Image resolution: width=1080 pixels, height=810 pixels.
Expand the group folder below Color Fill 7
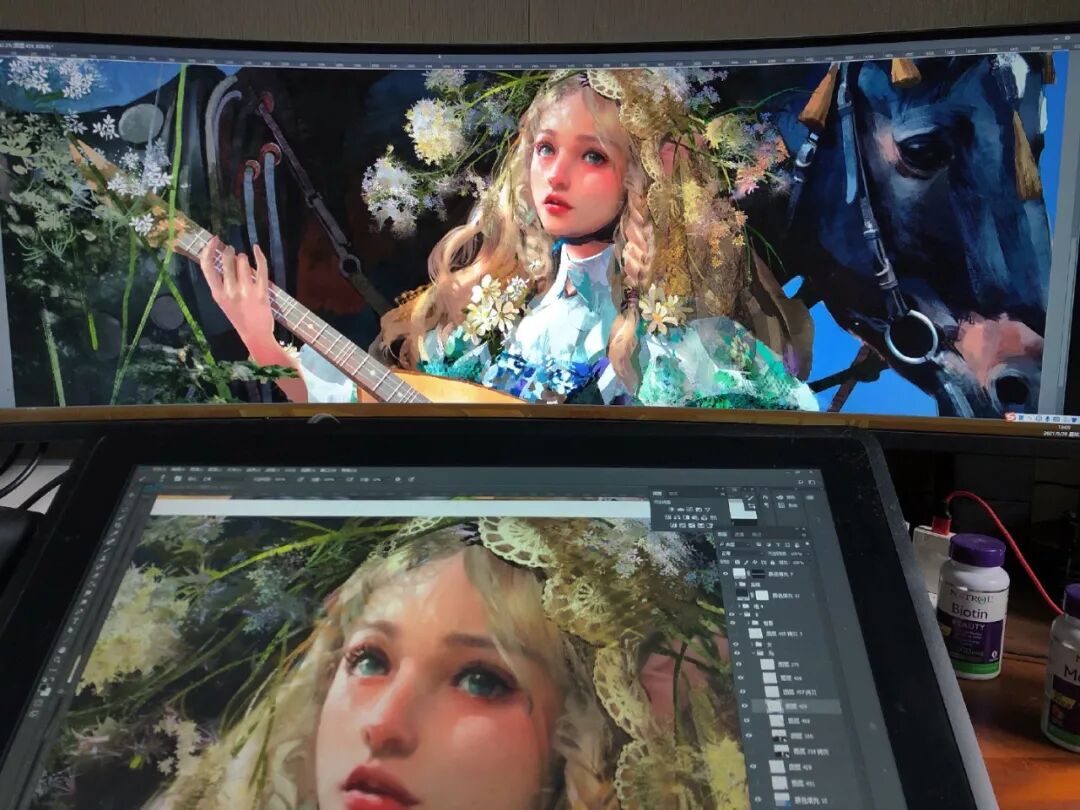(736, 584)
